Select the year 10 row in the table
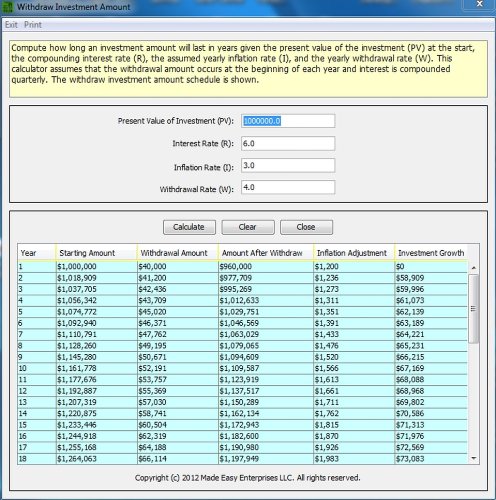This screenshot has height=500, width=496. pos(242,368)
